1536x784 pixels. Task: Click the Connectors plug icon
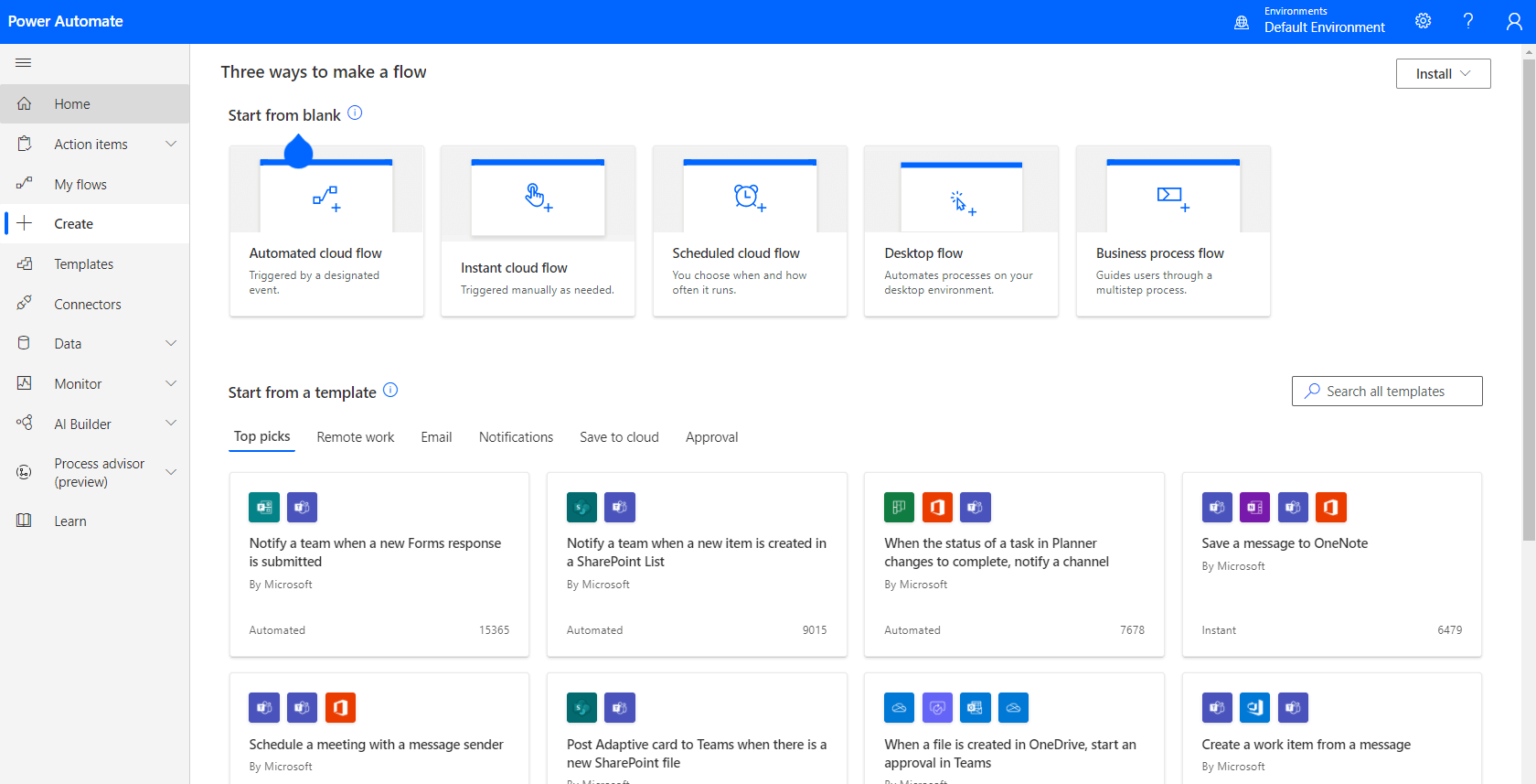click(25, 304)
